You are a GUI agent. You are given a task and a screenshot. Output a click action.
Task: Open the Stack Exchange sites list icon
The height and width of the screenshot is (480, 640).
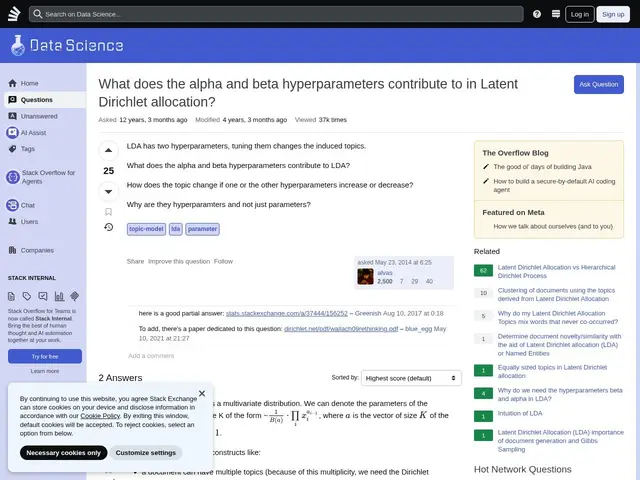pos(556,14)
